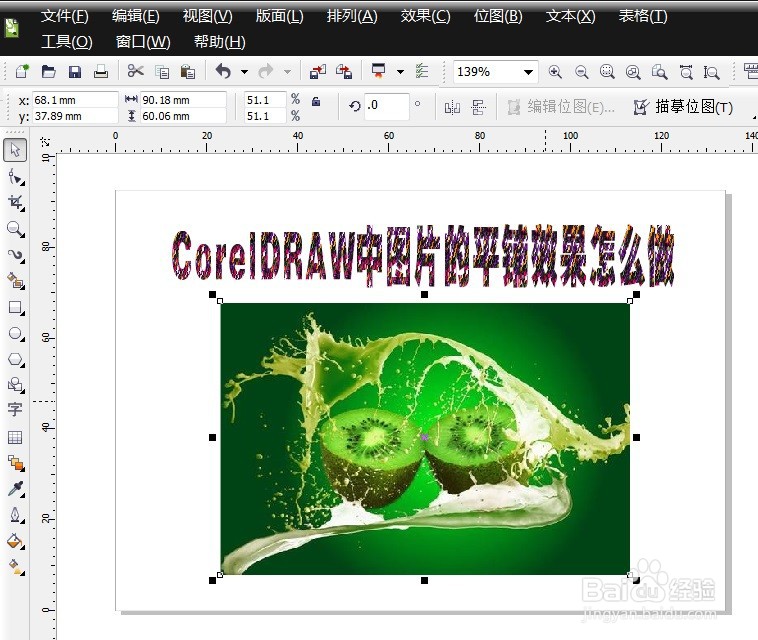Select the Smart fill tool
The width and height of the screenshot is (758, 640).
[16, 281]
